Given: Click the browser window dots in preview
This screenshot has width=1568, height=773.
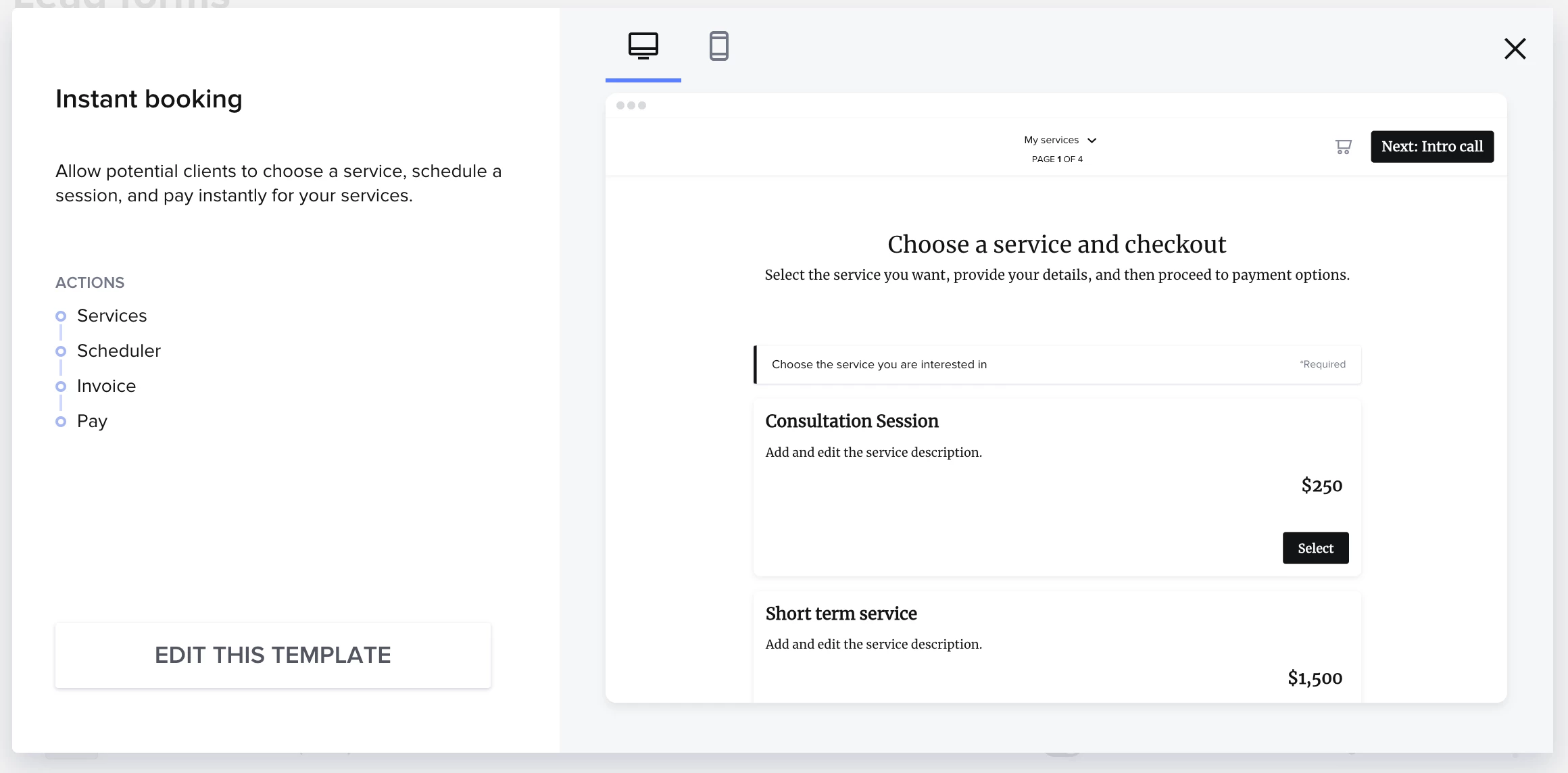Looking at the screenshot, I should pos(631,105).
